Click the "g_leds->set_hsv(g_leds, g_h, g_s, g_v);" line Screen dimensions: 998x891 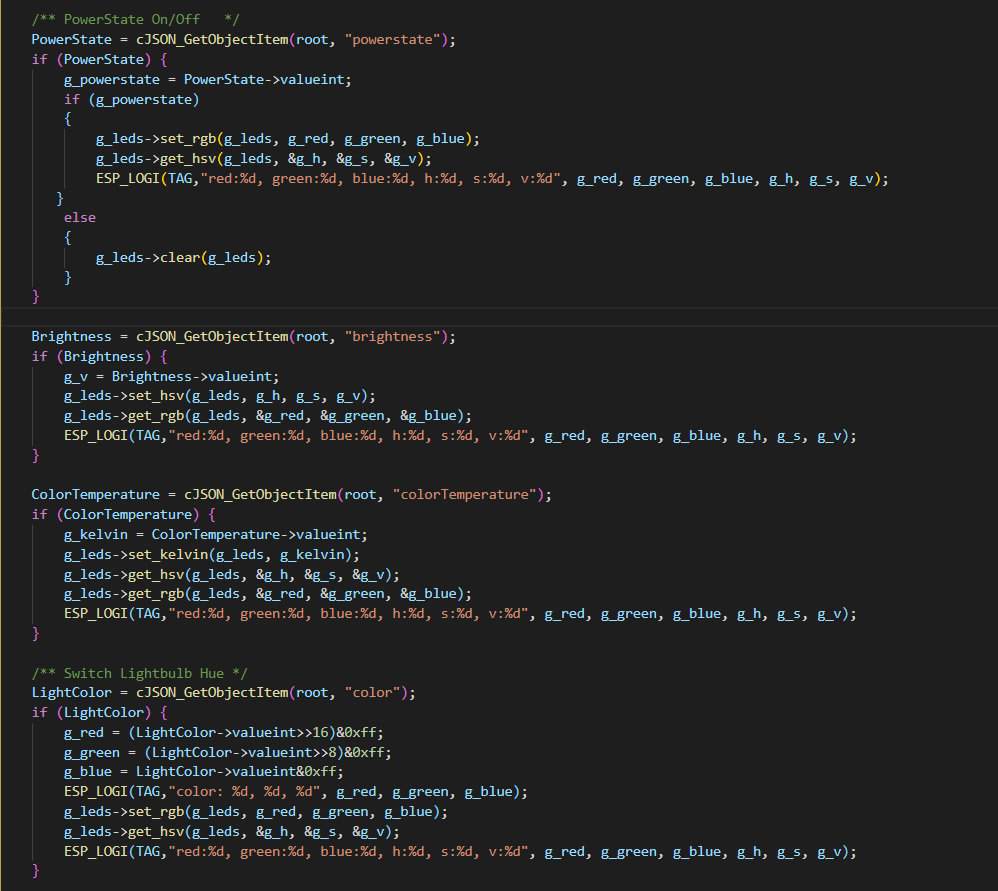(220, 396)
